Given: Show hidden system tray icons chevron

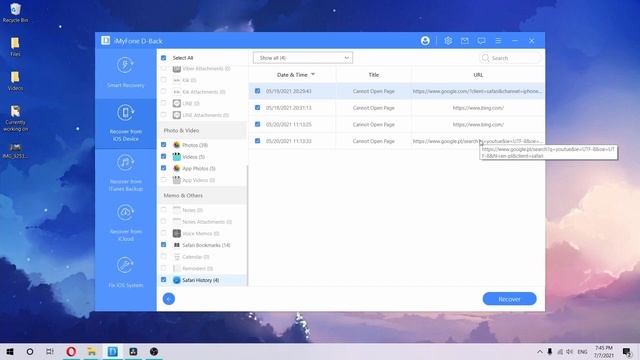Looking at the screenshot, I should pyautogui.click(x=540, y=351).
